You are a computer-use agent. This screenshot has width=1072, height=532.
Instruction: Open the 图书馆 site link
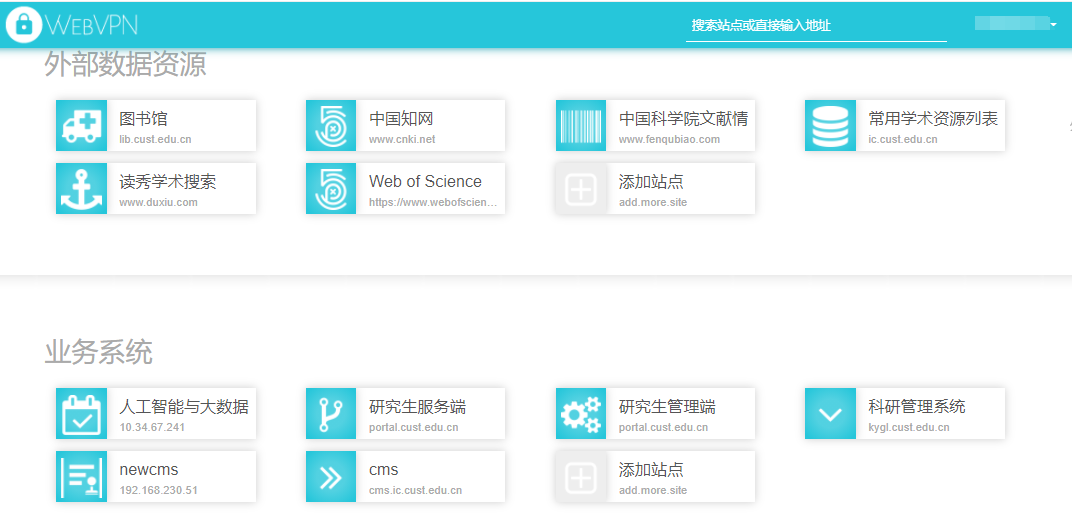click(x=143, y=119)
